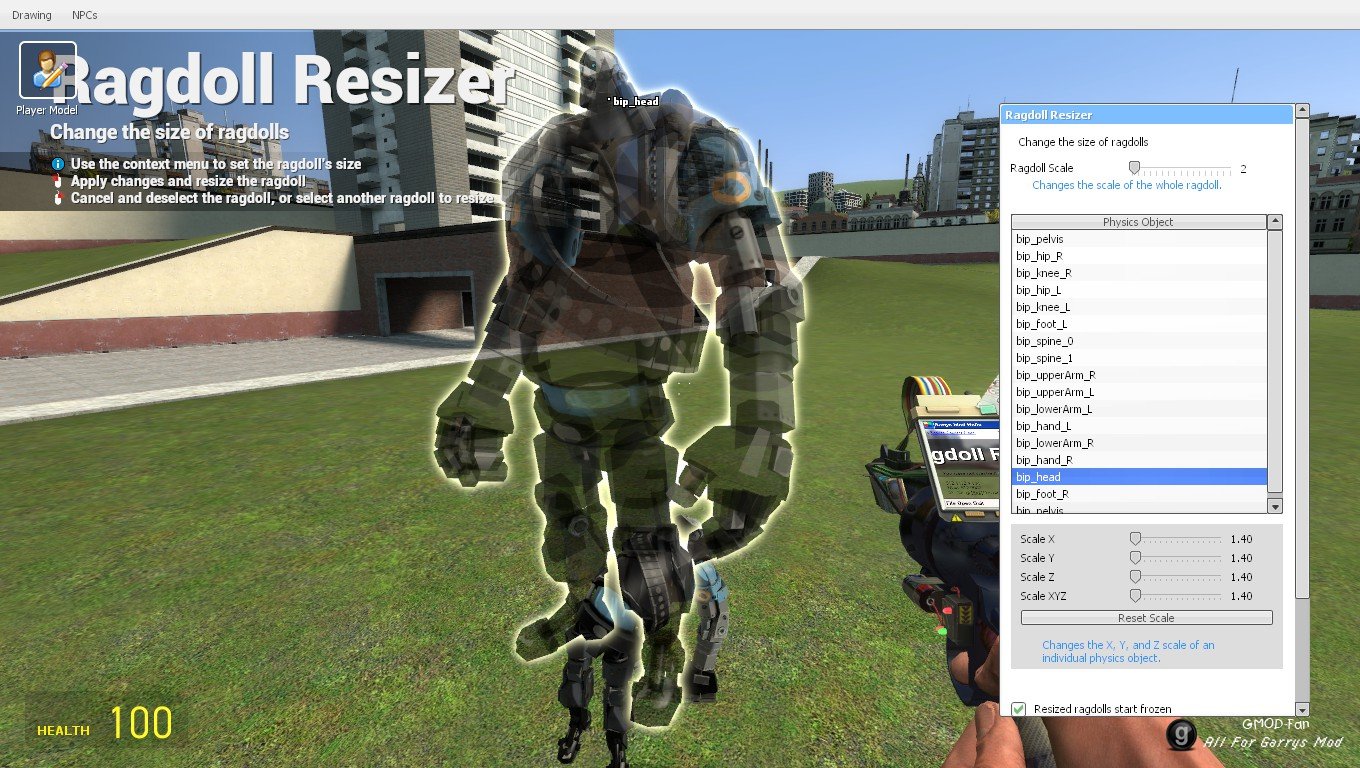Click the Ragdoll Resizer panel title bar
Image resolution: width=1360 pixels, height=768 pixels.
click(1147, 115)
